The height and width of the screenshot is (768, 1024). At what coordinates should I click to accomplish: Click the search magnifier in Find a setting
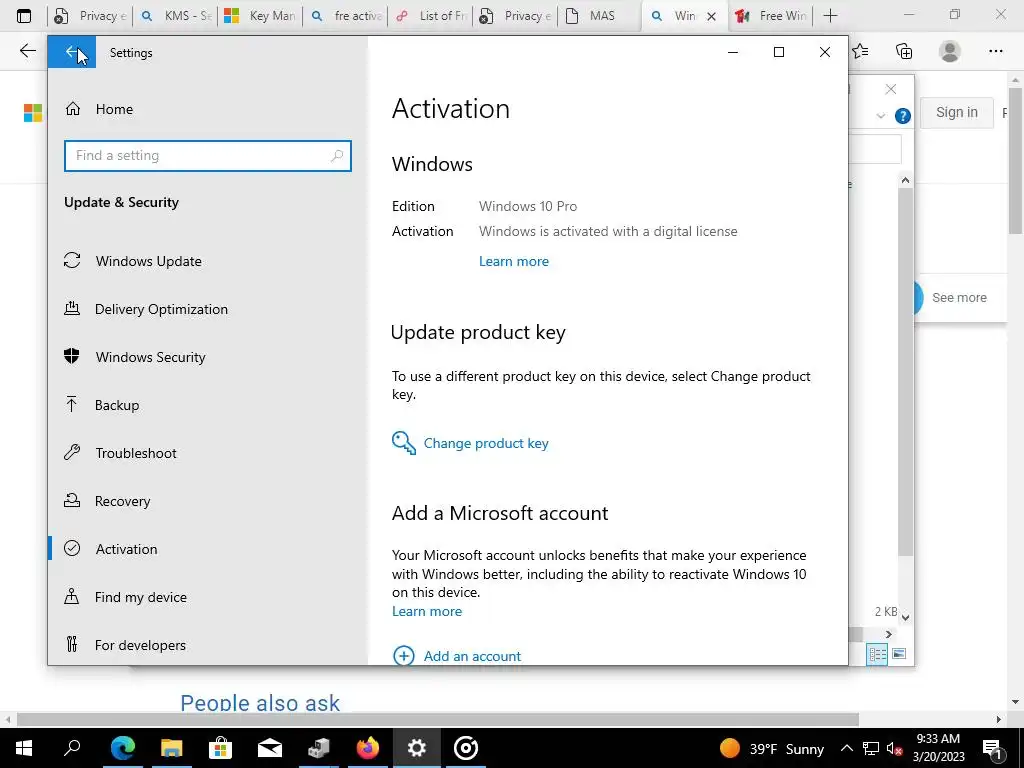pyautogui.click(x=336, y=156)
